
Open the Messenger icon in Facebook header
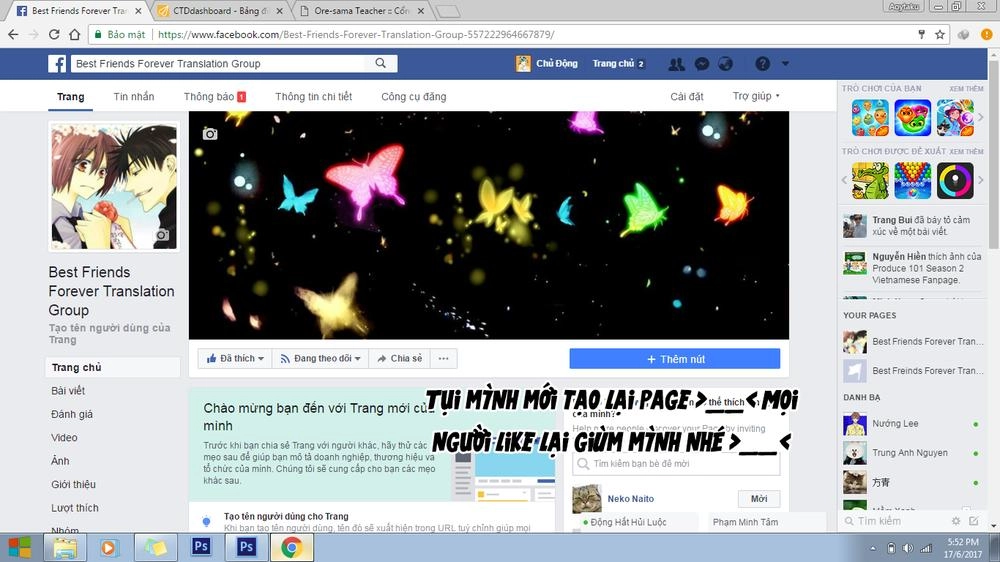(702, 63)
